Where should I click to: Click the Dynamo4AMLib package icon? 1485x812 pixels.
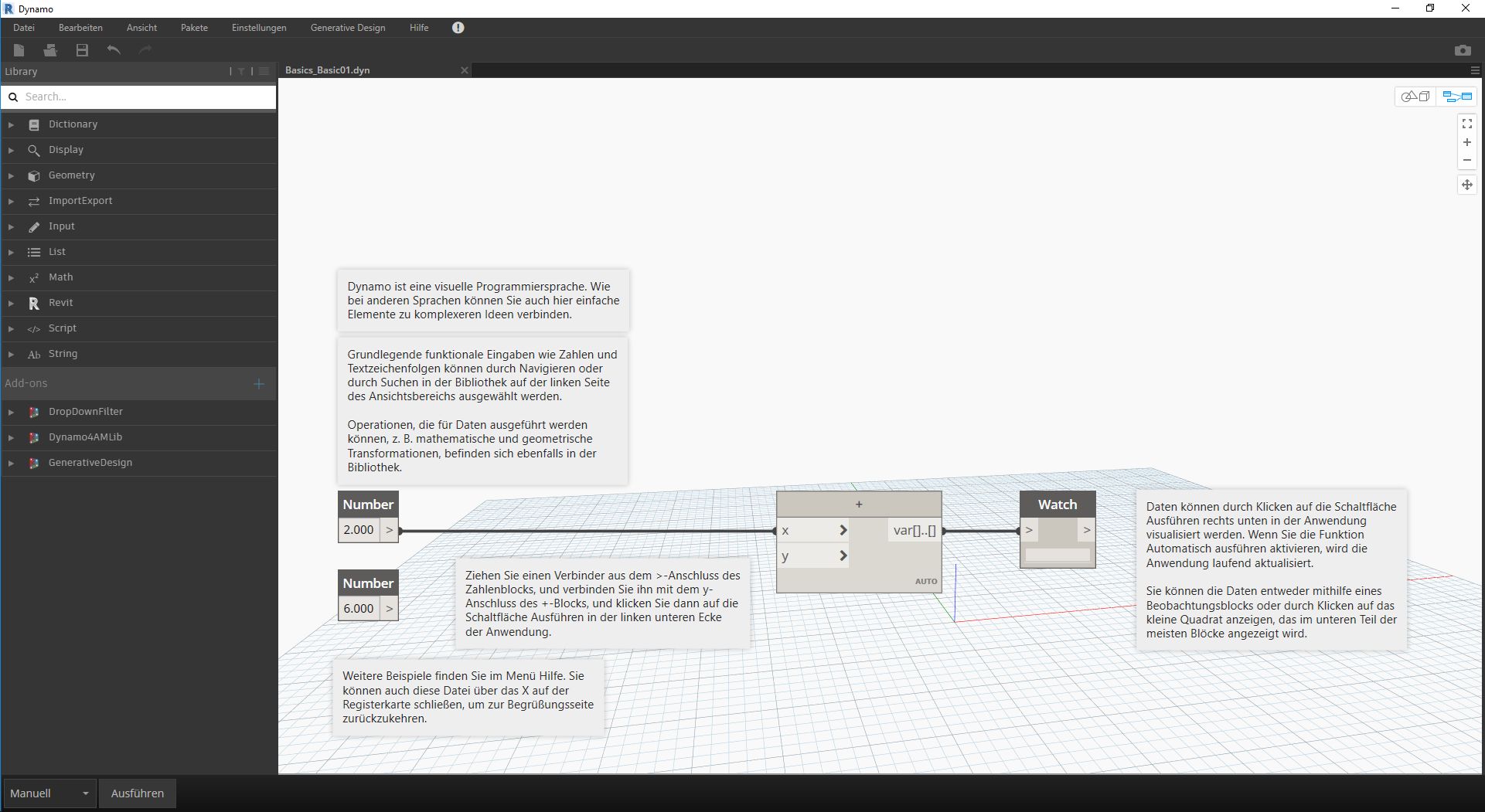(34, 437)
